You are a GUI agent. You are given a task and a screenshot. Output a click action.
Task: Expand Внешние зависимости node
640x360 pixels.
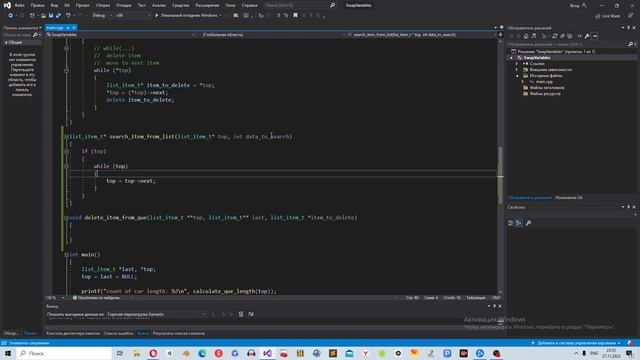pyautogui.click(x=517, y=70)
